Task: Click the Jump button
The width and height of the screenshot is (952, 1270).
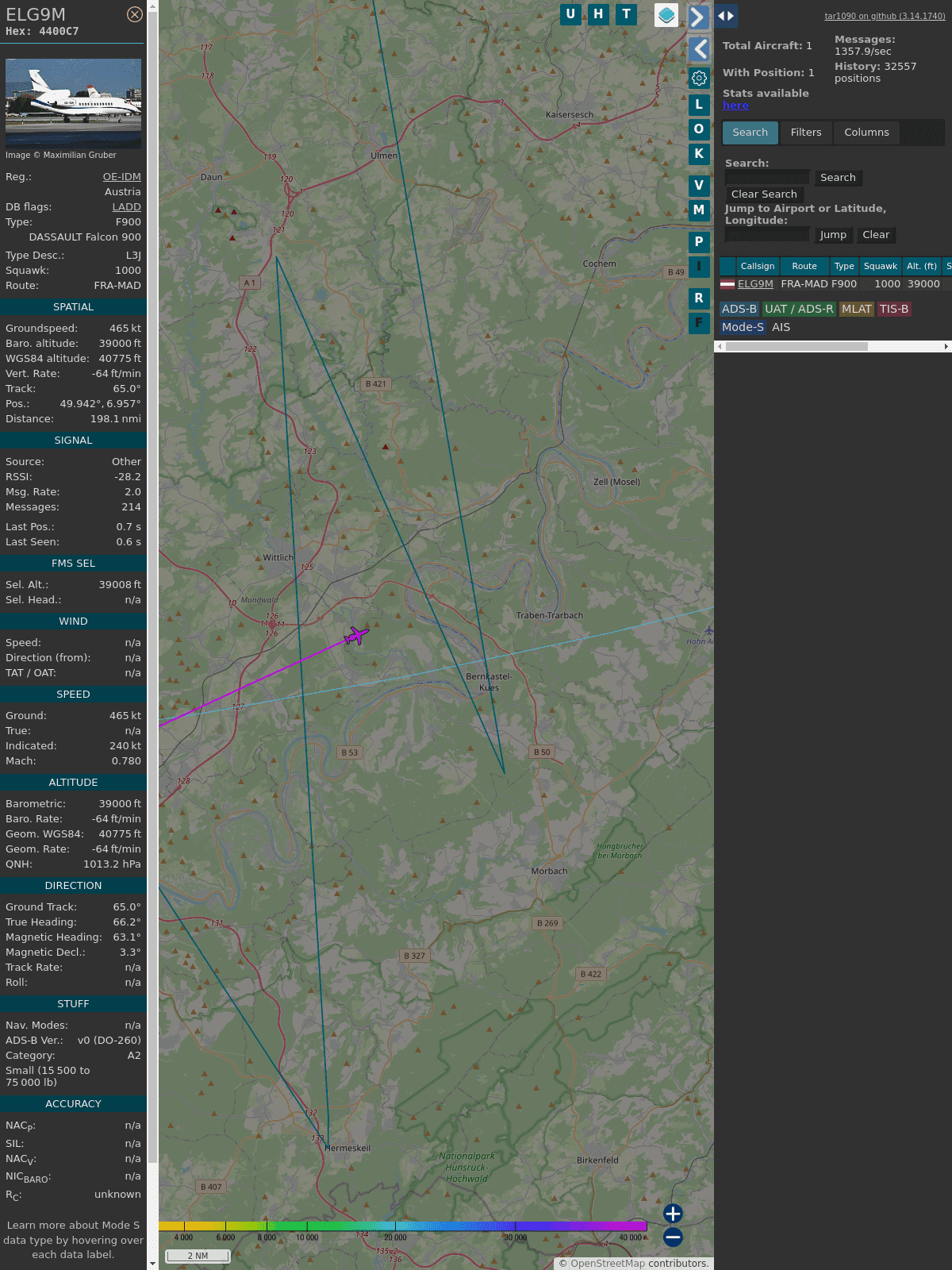Action: [833, 235]
